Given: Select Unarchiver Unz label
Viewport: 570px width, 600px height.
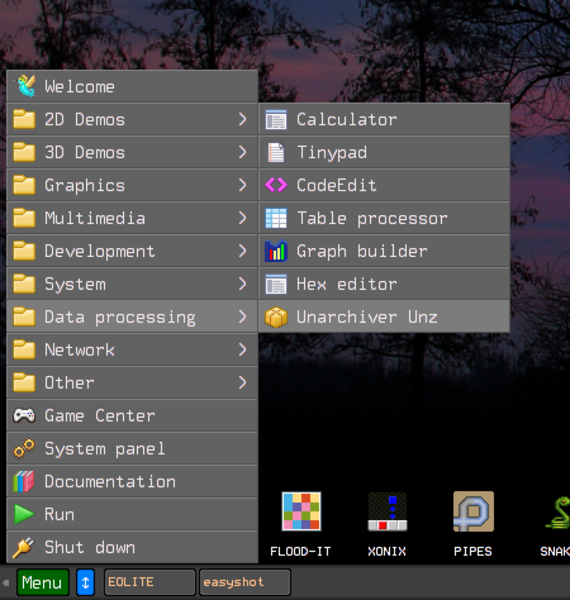Looking at the screenshot, I should point(367,317).
